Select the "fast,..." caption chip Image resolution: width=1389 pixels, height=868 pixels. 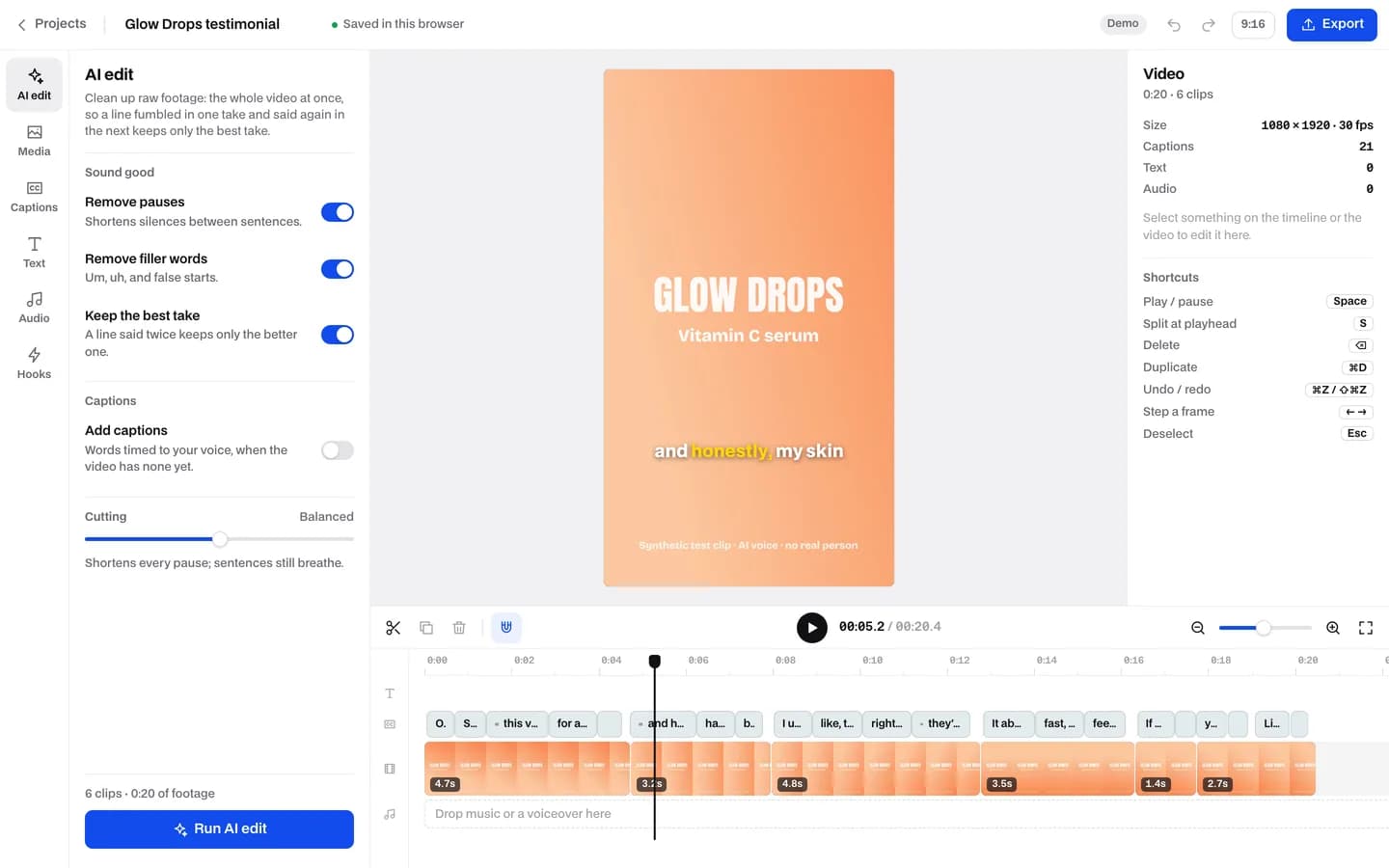tap(1059, 723)
